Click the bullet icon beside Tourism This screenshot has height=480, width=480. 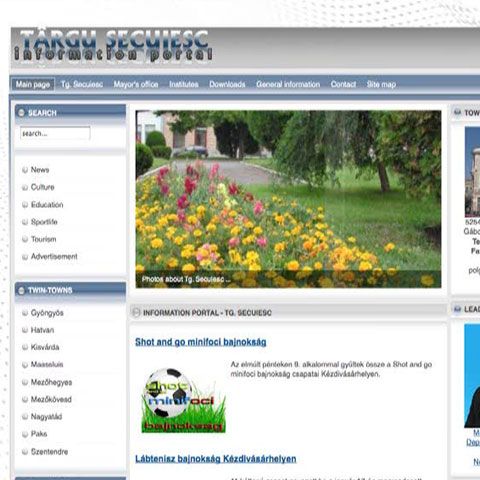(25, 239)
